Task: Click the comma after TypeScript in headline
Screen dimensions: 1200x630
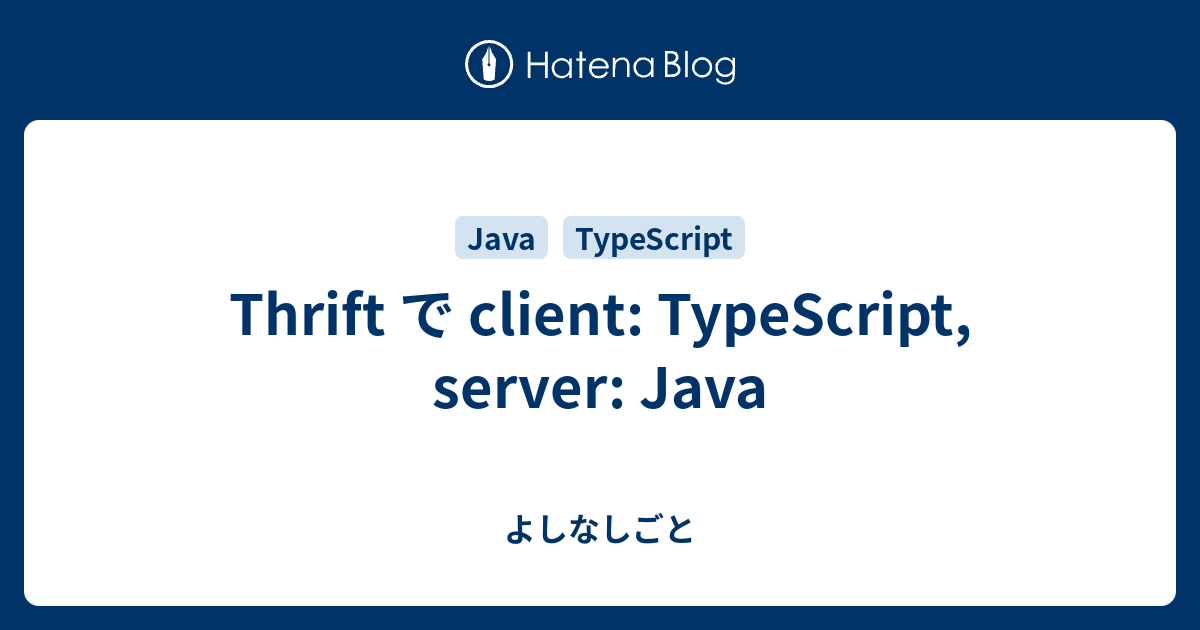Action: tap(962, 332)
